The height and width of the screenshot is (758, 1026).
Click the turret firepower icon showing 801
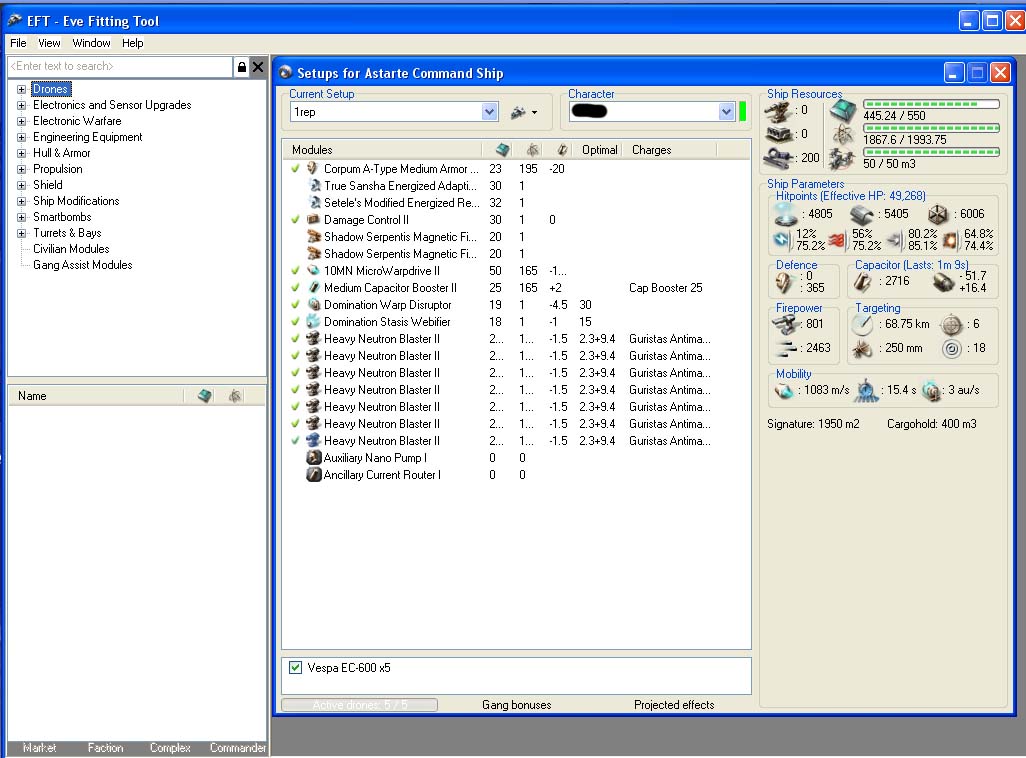[x=785, y=324]
